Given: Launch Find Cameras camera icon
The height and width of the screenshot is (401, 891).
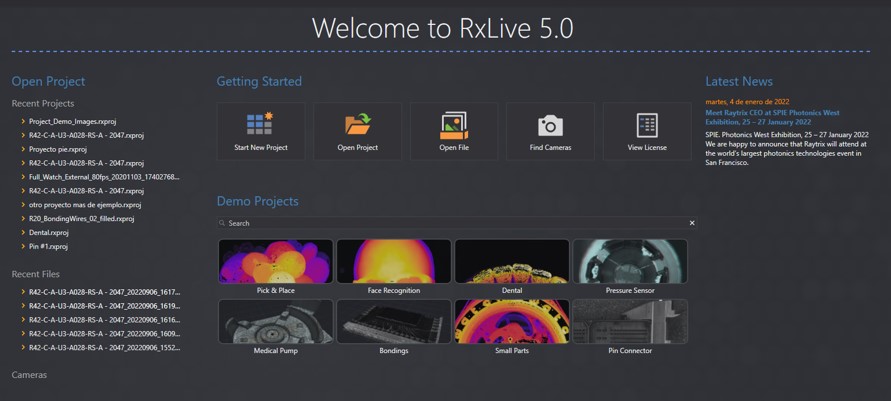Looking at the screenshot, I should [x=550, y=125].
